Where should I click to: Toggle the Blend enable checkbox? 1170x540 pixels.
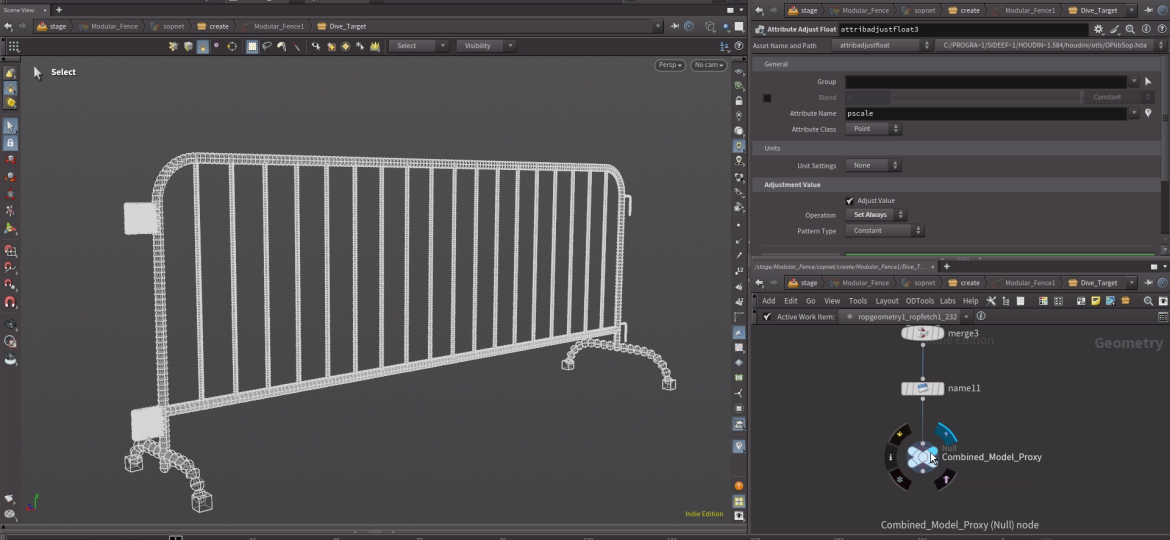pyautogui.click(x=767, y=98)
